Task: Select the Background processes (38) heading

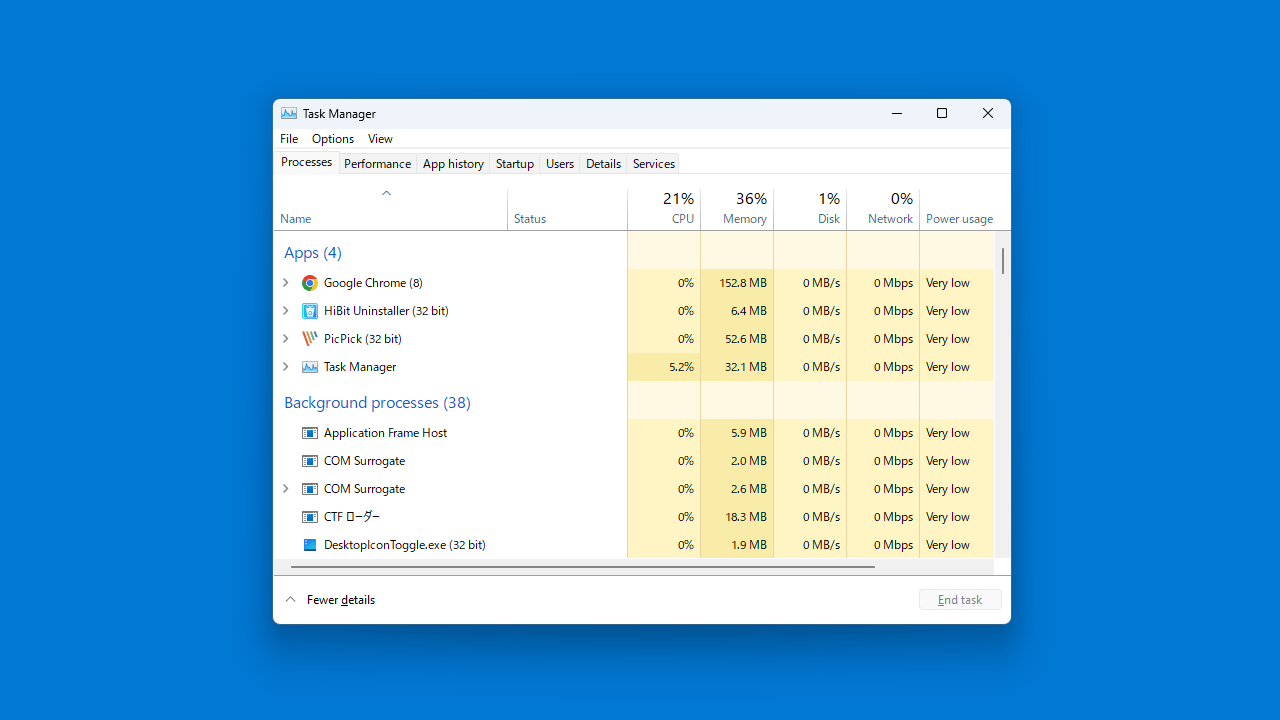Action: click(x=377, y=403)
